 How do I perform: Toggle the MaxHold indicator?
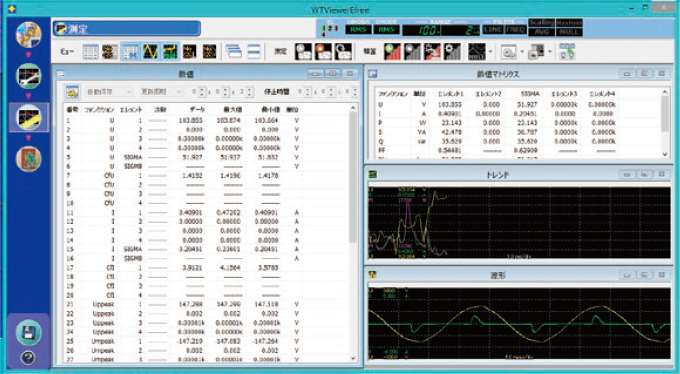[569, 22]
